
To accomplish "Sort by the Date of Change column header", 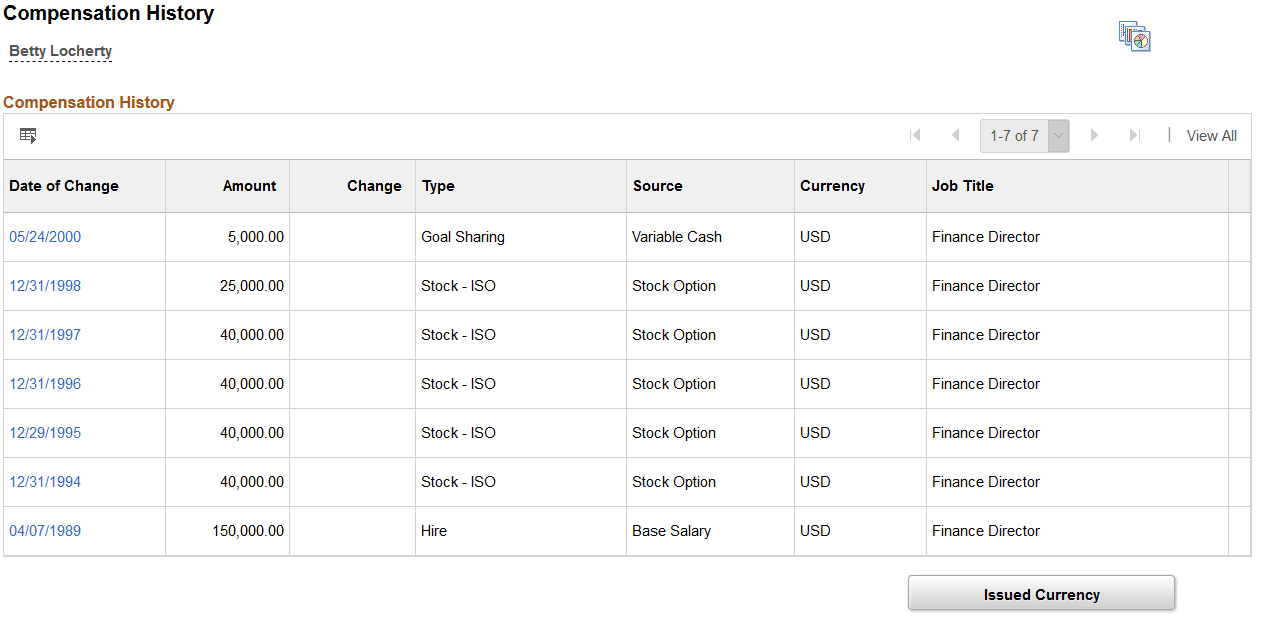I will coord(63,186).
